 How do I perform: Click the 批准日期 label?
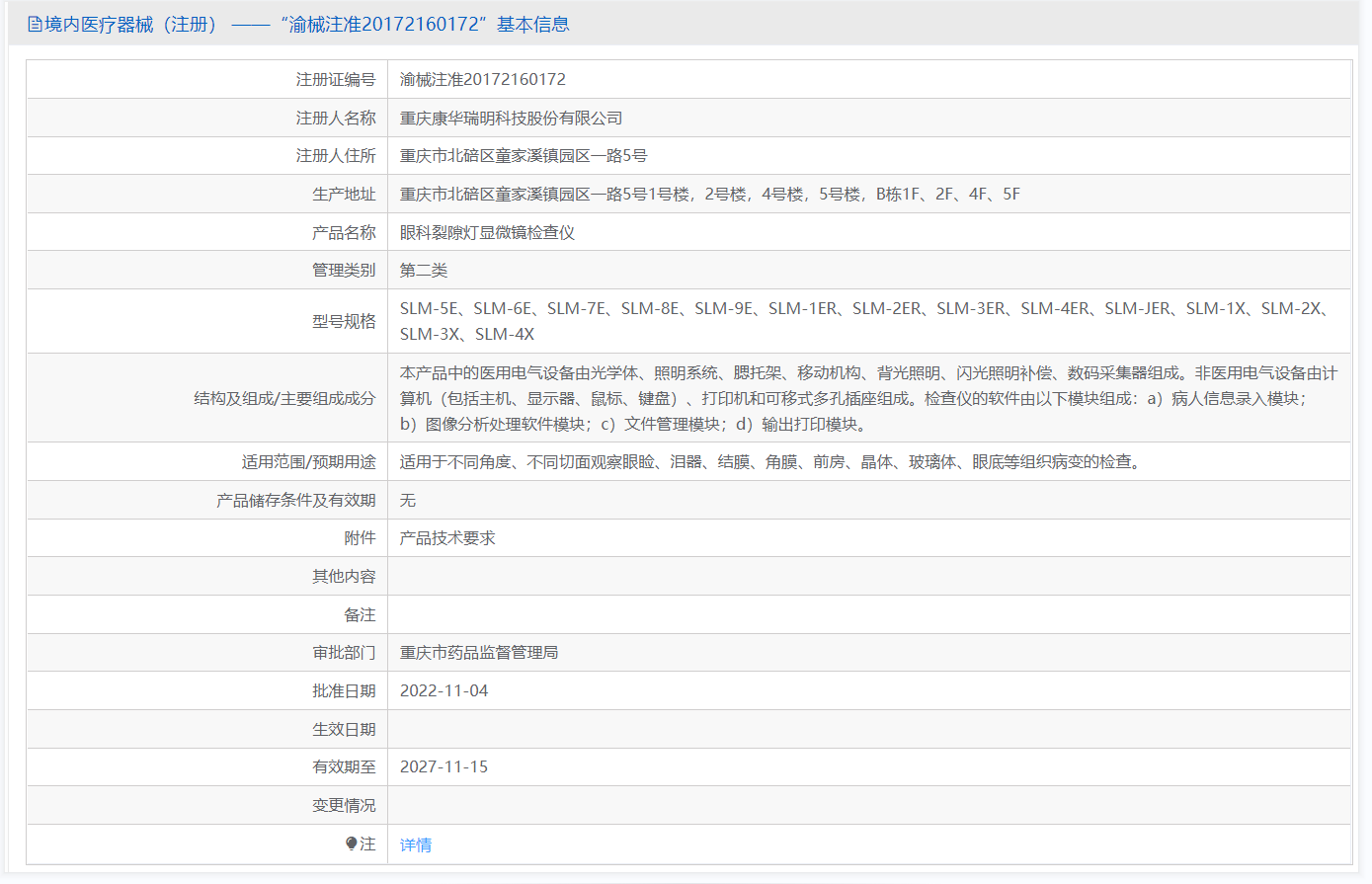tap(344, 690)
